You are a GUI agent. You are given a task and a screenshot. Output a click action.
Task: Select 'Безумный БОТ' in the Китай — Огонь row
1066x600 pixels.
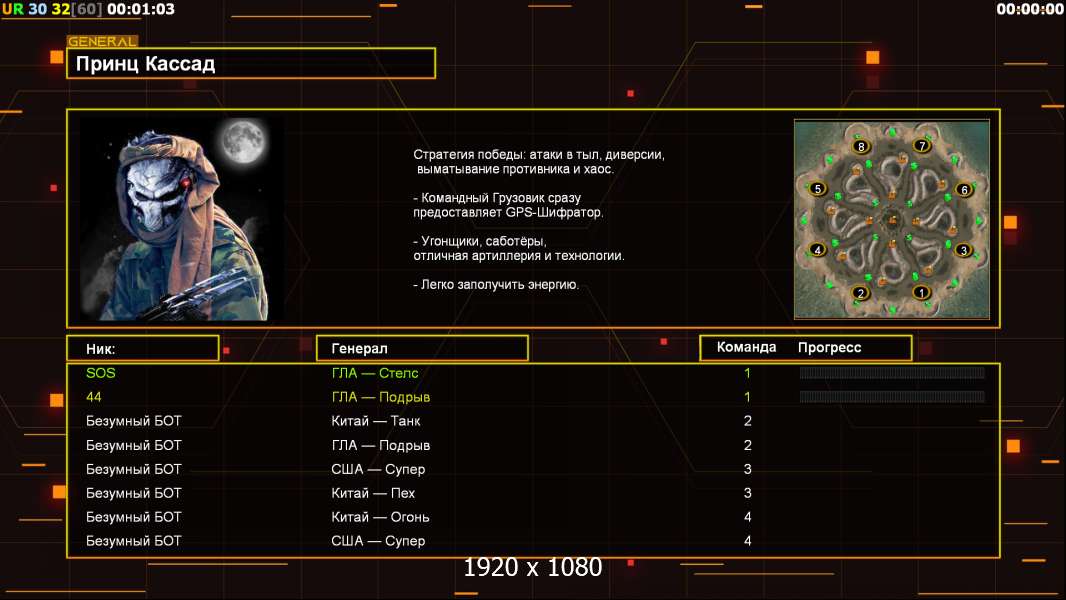pos(134,517)
